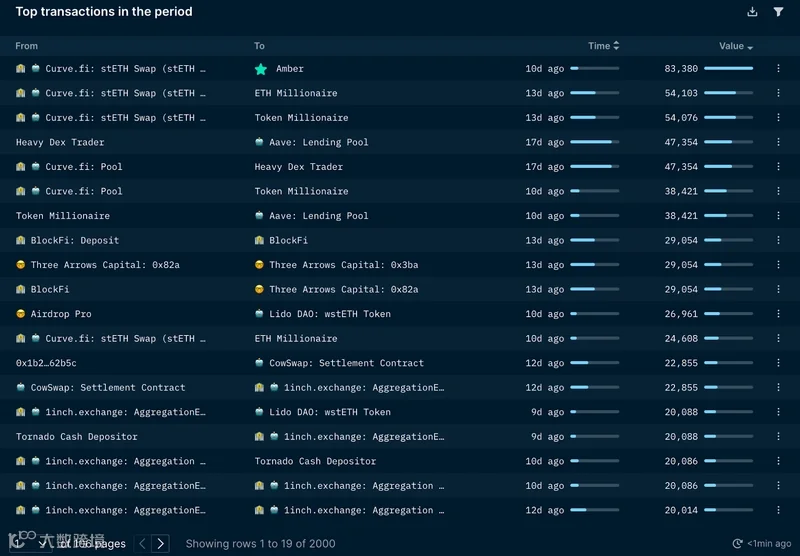Sort by the Value column header

pos(736,46)
